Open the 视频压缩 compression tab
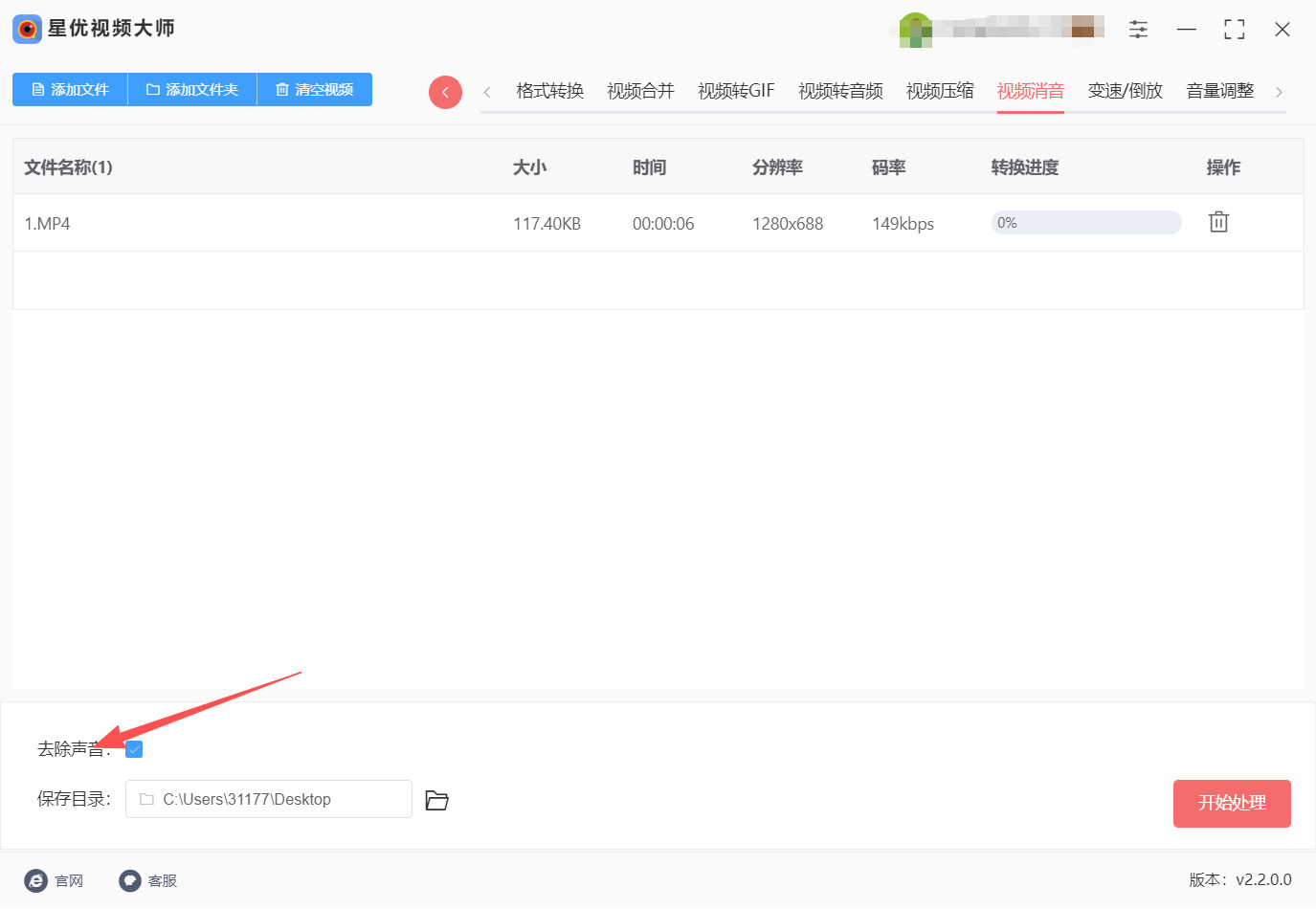This screenshot has width=1316, height=909. (x=939, y=90)
